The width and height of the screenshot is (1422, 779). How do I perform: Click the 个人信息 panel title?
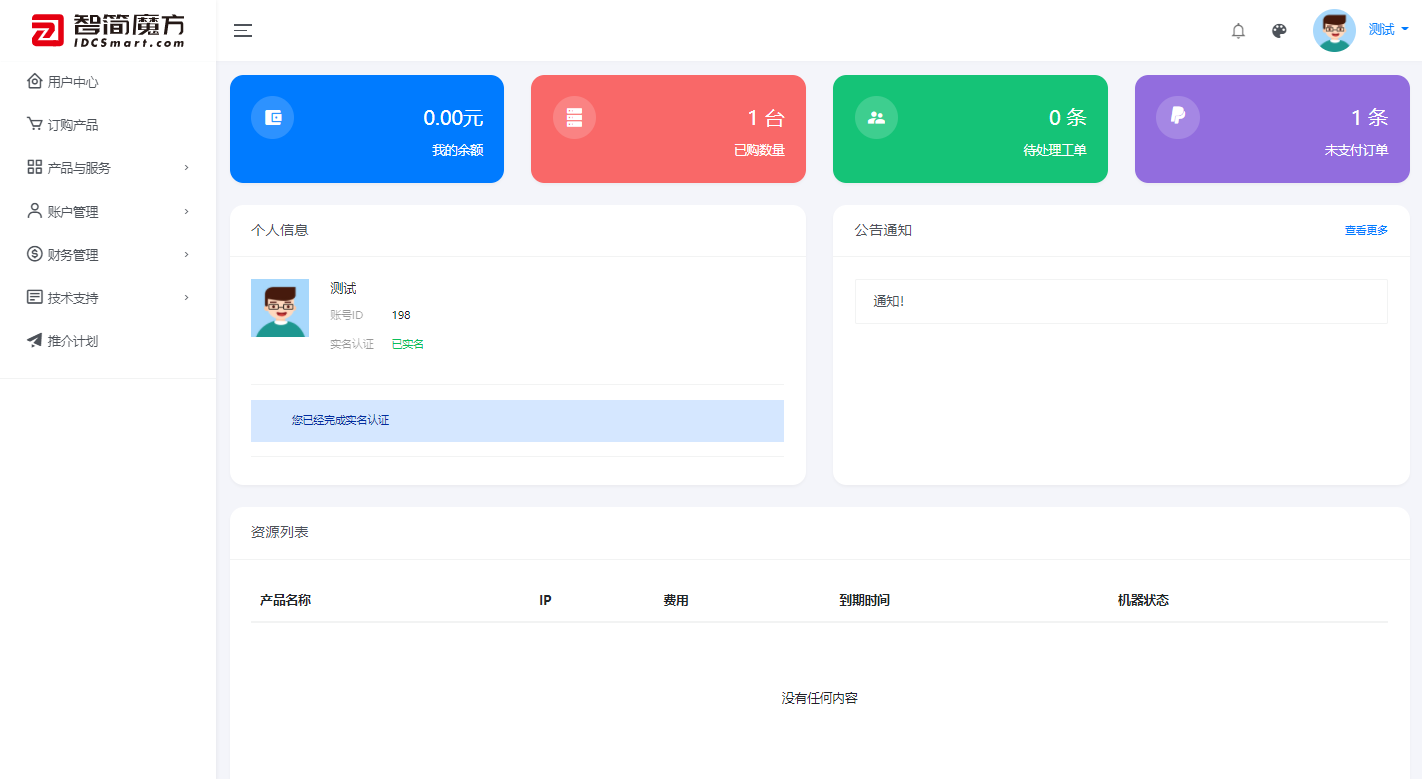pyautogui.click(x=280, y=230)
